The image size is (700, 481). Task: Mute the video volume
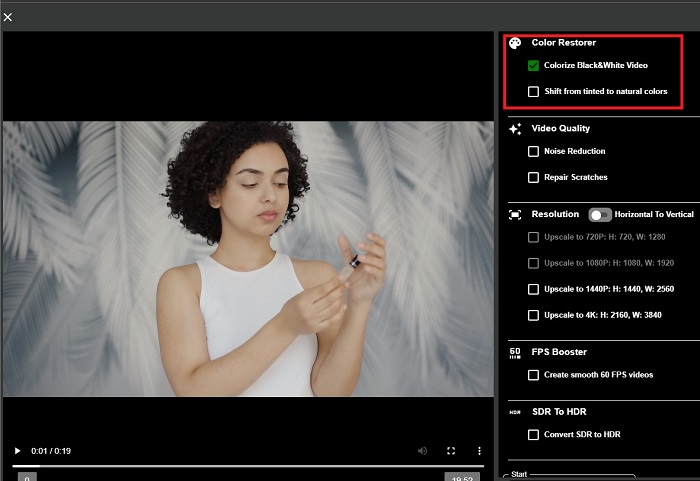click(423, 451)
